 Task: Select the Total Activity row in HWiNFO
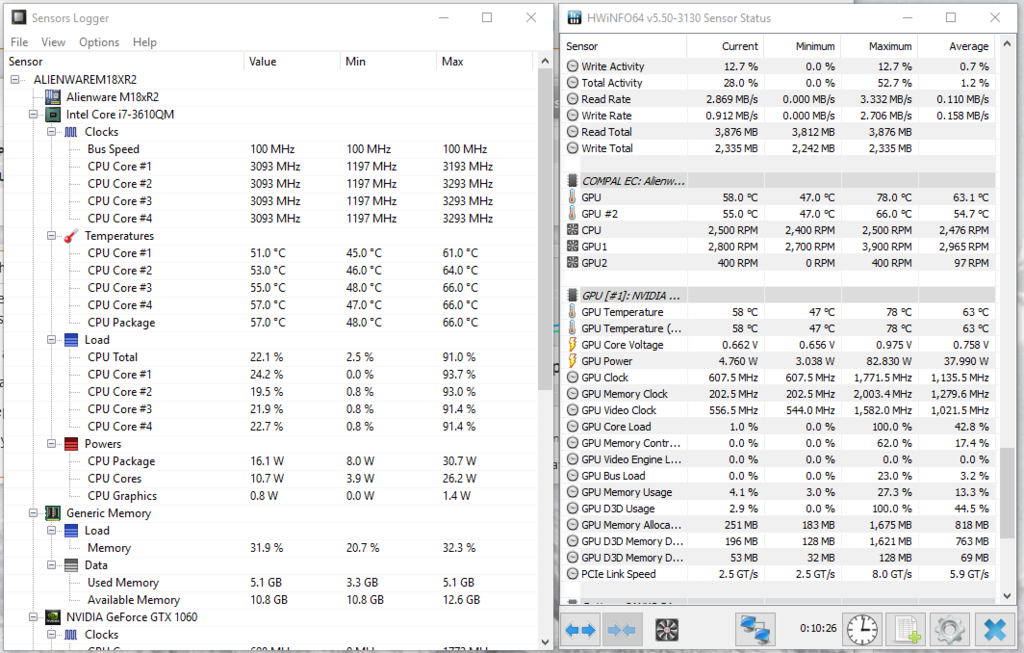click(x=779, y=83)
